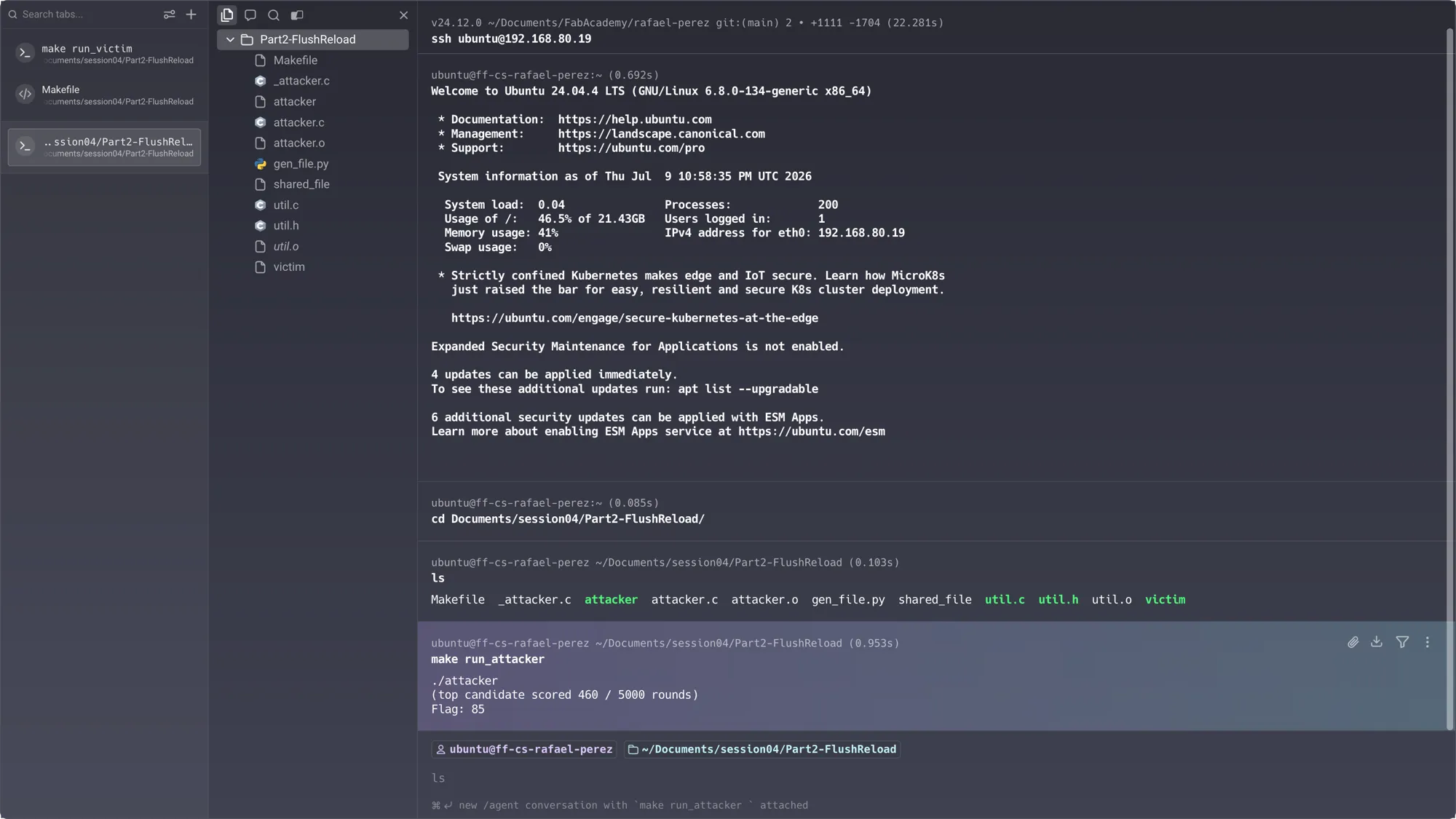Switch to the Makefile editor tab

[104, 95]
